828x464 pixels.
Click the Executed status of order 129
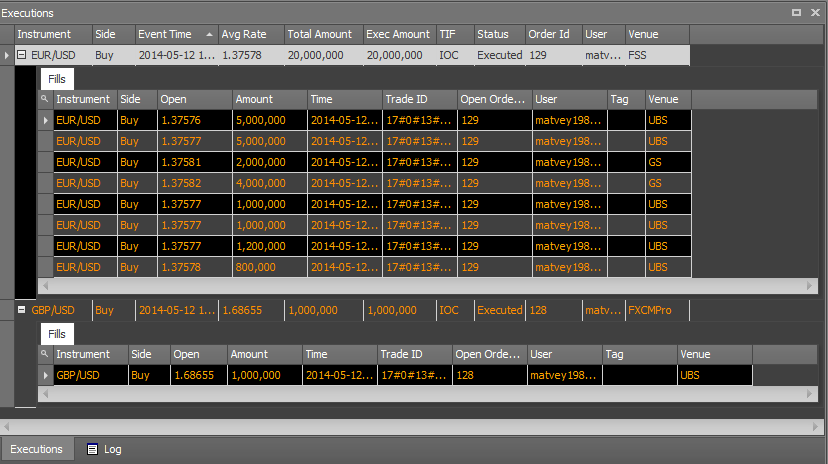500,55
